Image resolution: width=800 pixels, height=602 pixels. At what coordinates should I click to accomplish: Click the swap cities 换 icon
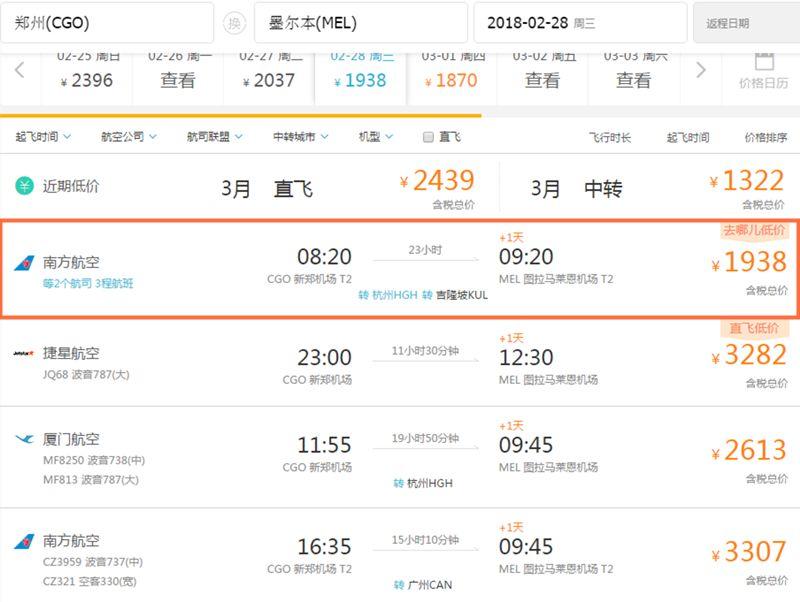[x=234, y=23]
